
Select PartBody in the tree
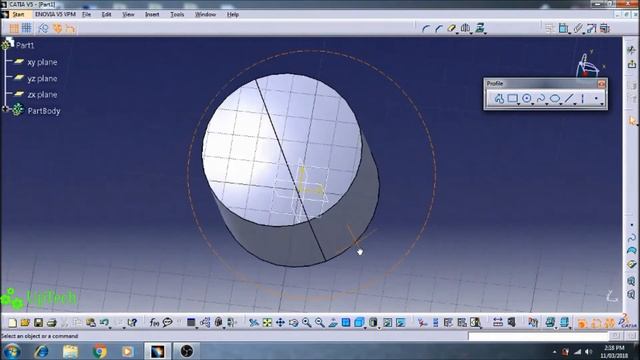(44, 111)
